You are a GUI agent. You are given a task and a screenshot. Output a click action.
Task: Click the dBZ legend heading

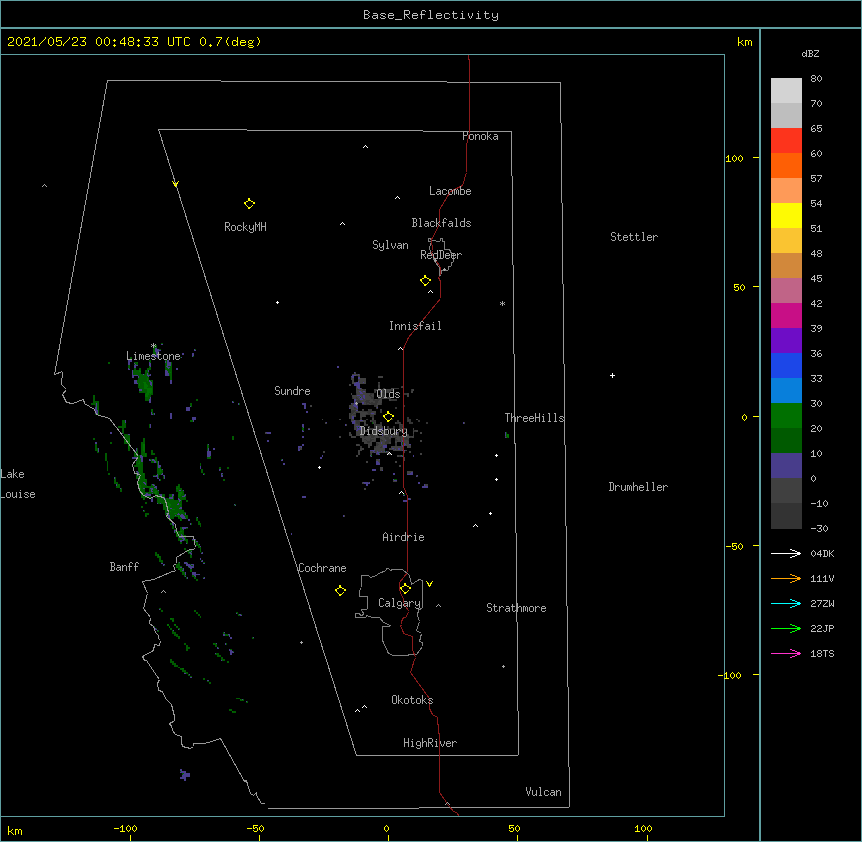[x=810, y=53]
